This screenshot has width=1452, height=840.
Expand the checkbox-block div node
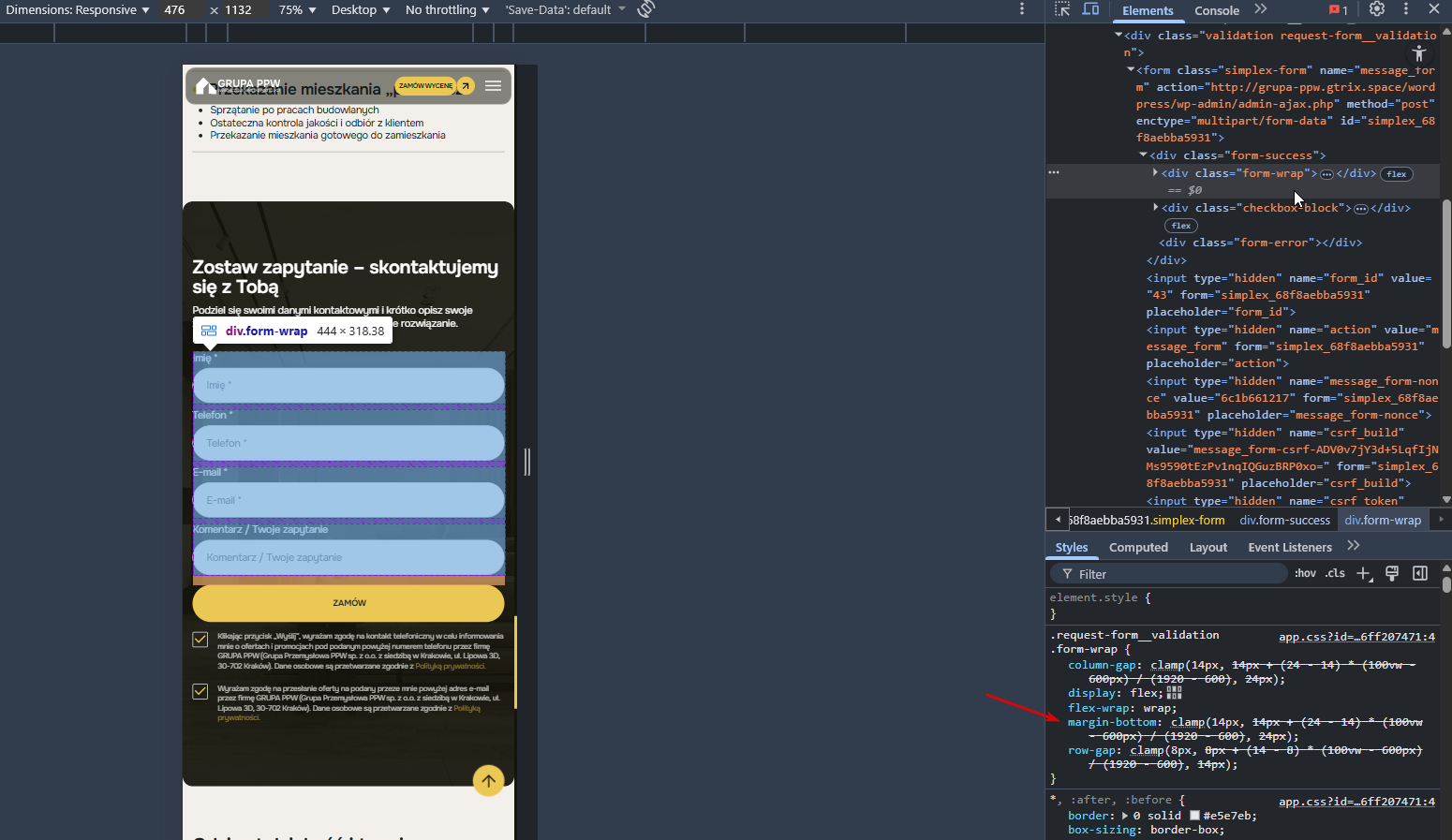(1156, 208)
